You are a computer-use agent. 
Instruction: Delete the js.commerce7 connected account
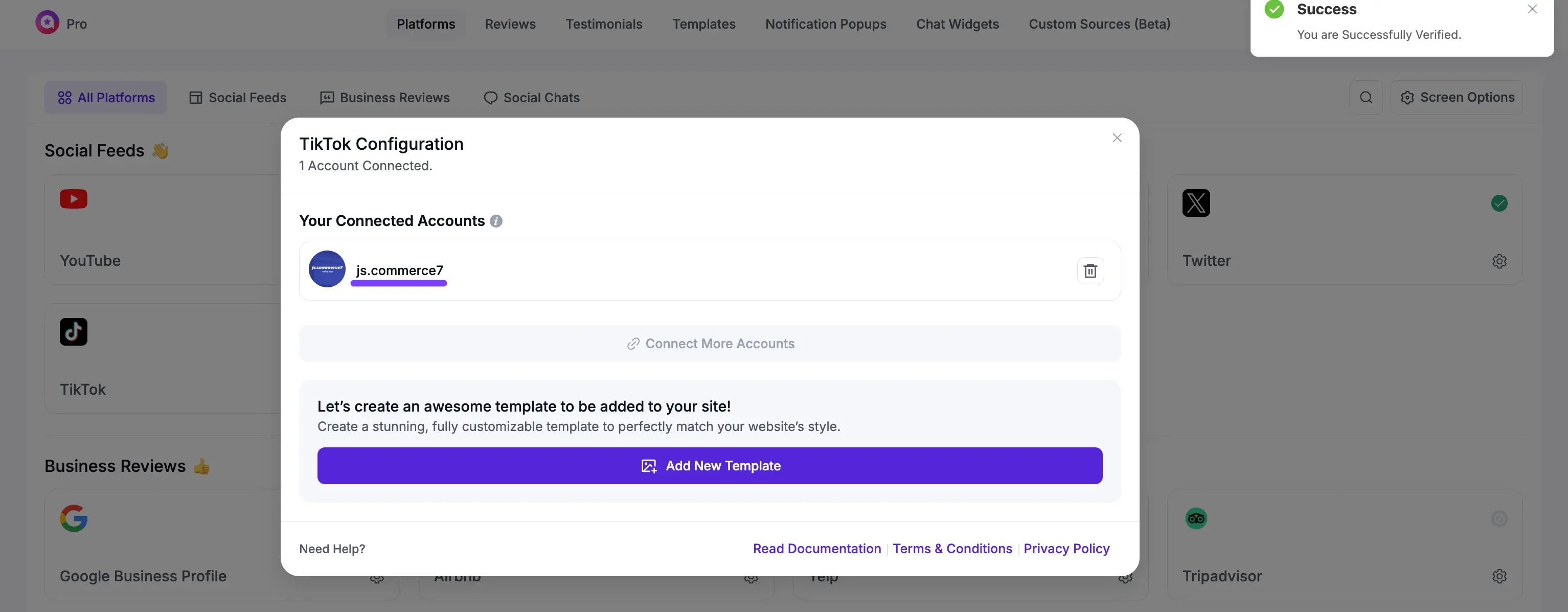[x=1090, y=270]
